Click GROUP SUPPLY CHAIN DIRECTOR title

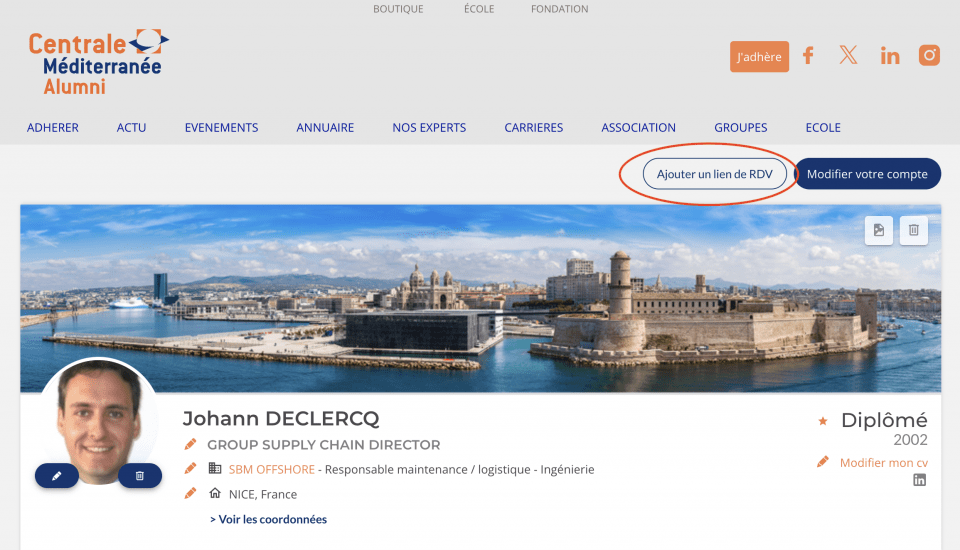pos(323,445)
